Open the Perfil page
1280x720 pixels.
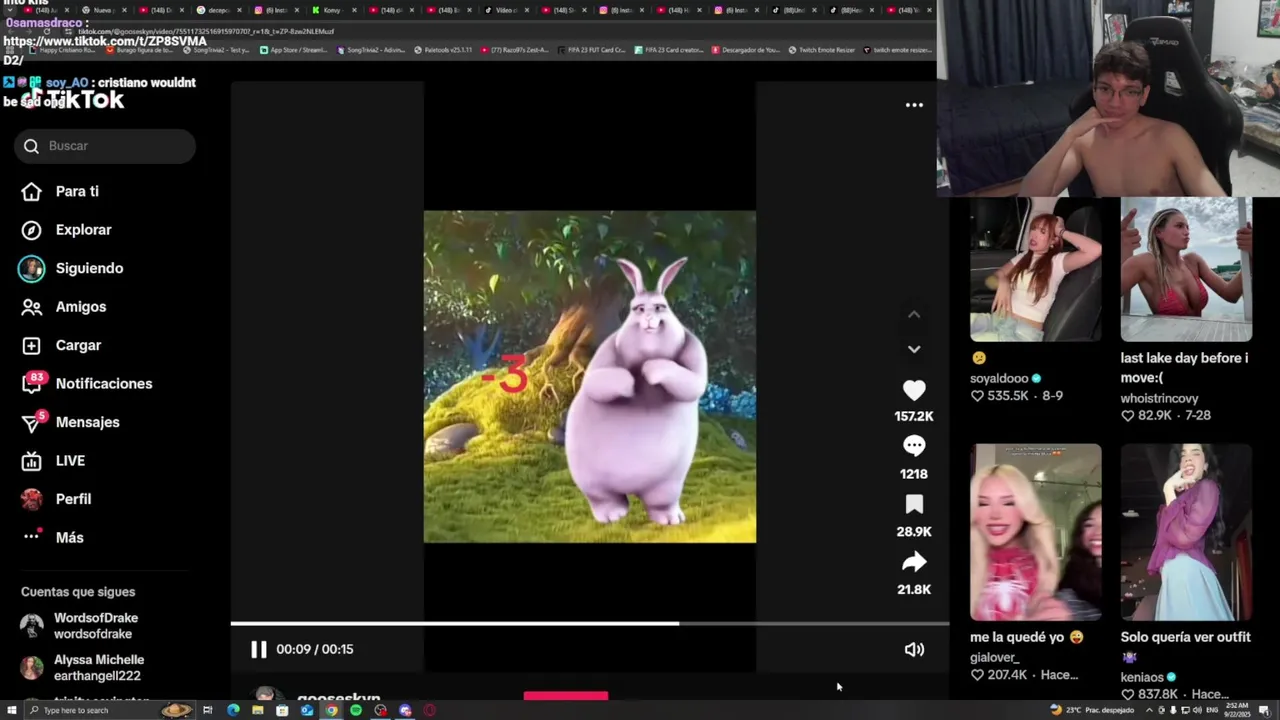coord(56,499)
